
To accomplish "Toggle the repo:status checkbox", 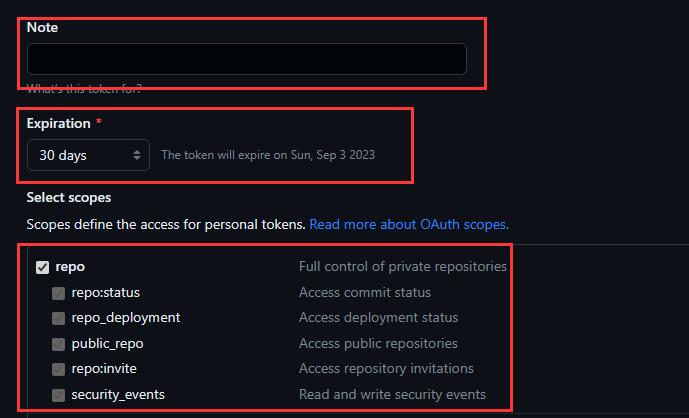I will coord(58,293).
